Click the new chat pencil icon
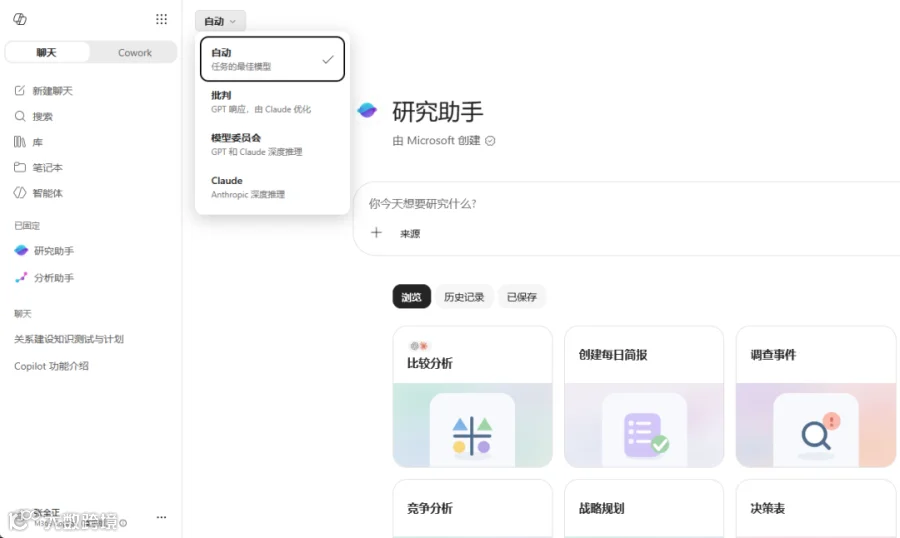Screen dimensions: 900x538 [20, 91]
